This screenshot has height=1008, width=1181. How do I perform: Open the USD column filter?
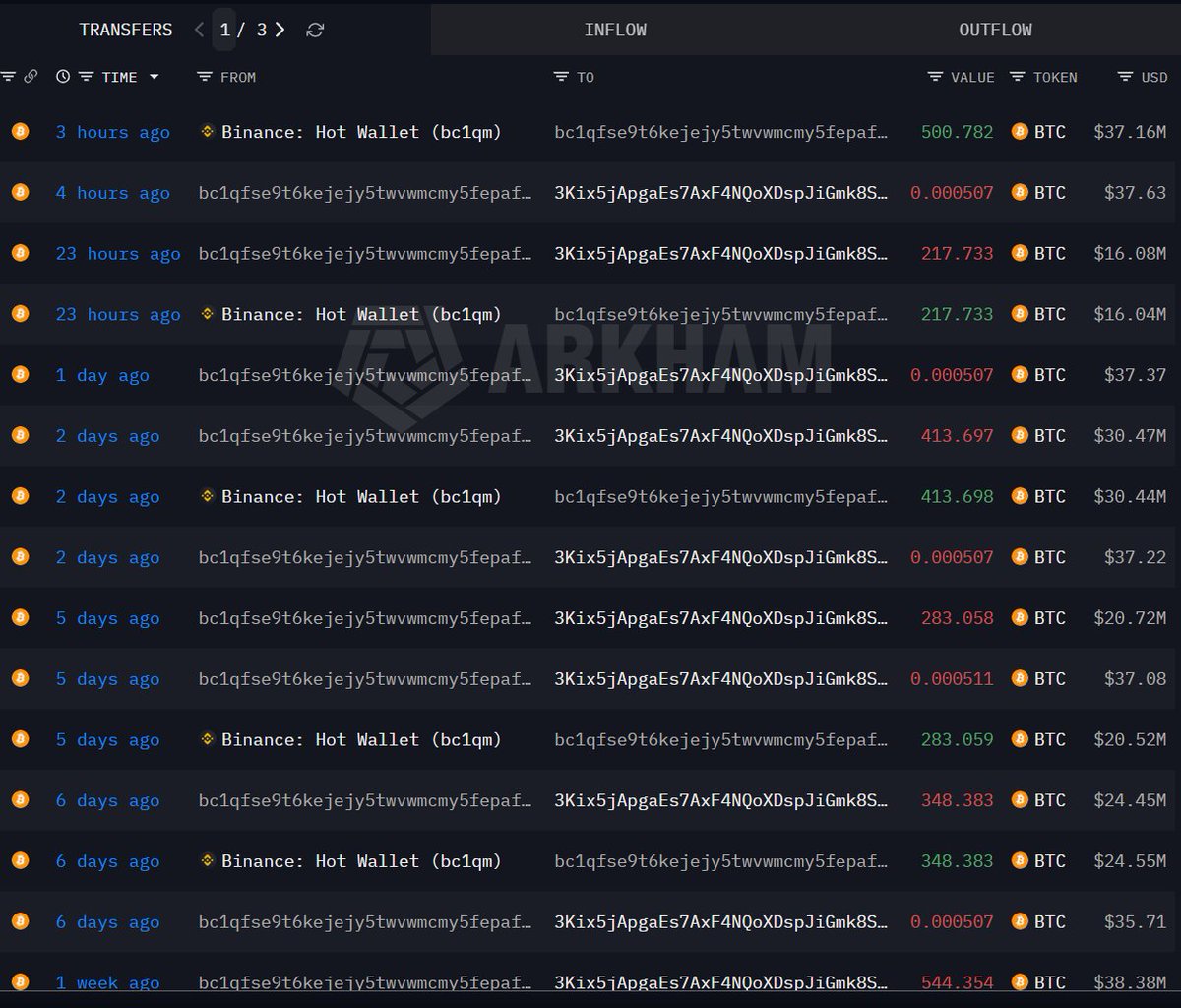tap(1125, 77)
